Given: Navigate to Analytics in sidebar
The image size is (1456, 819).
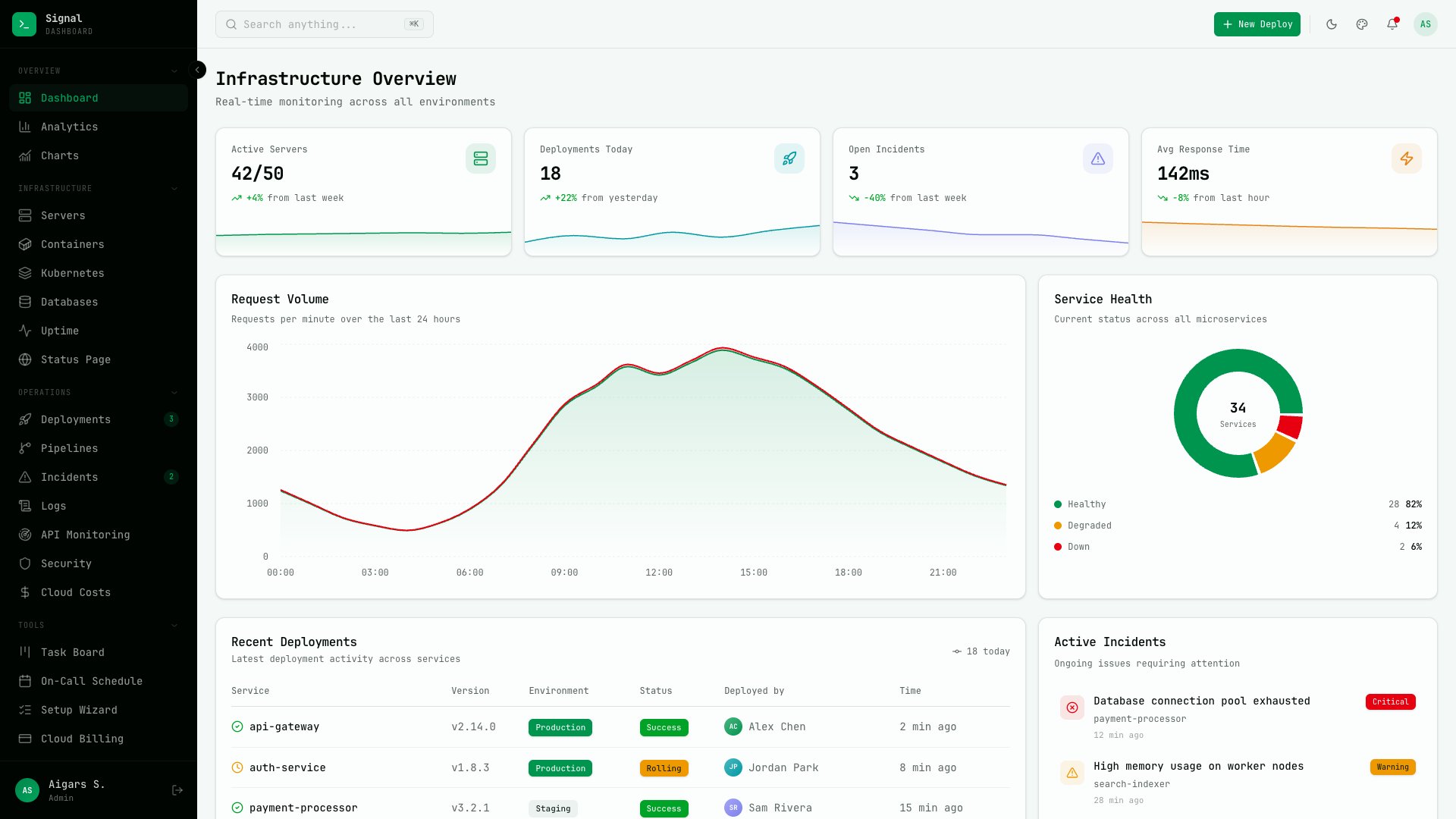Looking at the screenshot, I should (70, 127).
